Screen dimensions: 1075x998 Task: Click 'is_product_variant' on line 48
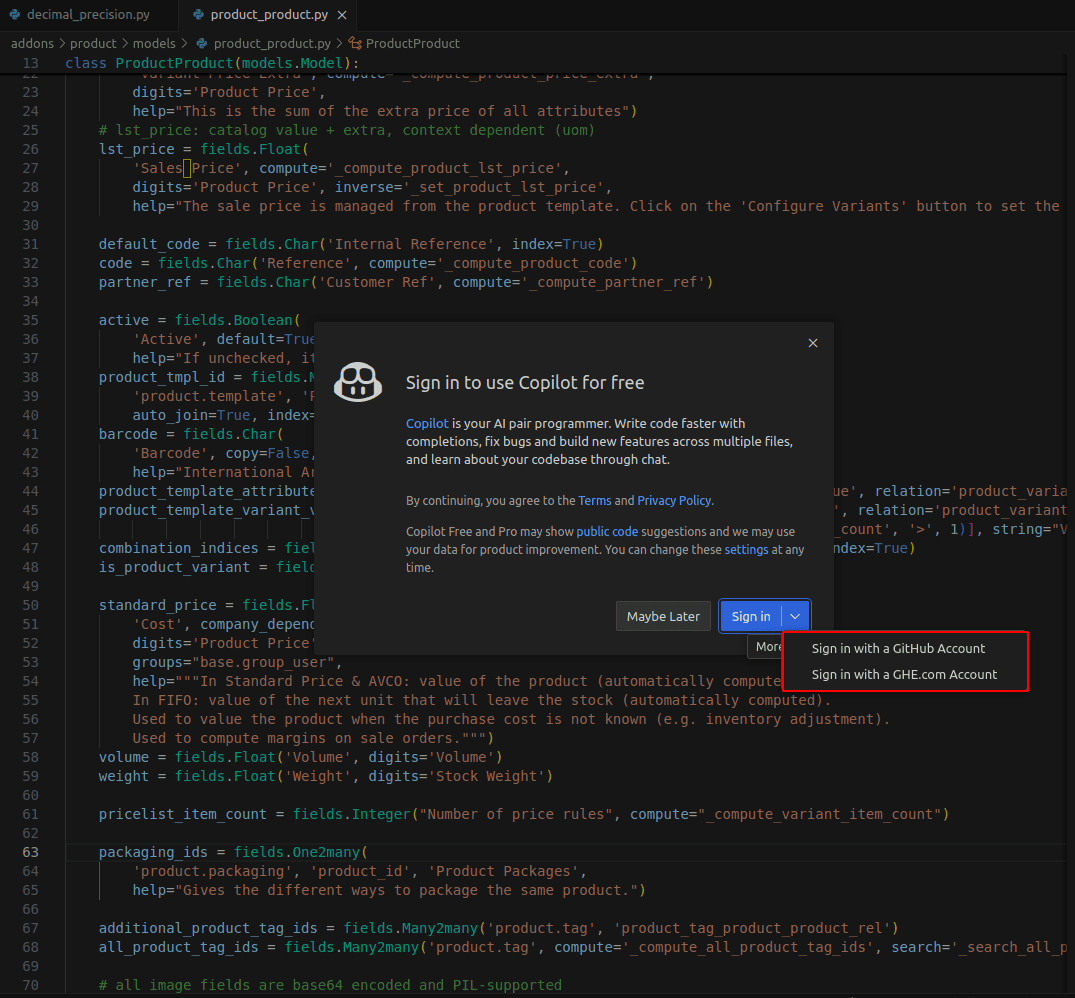pyautogui.click(x=174, y=567)
